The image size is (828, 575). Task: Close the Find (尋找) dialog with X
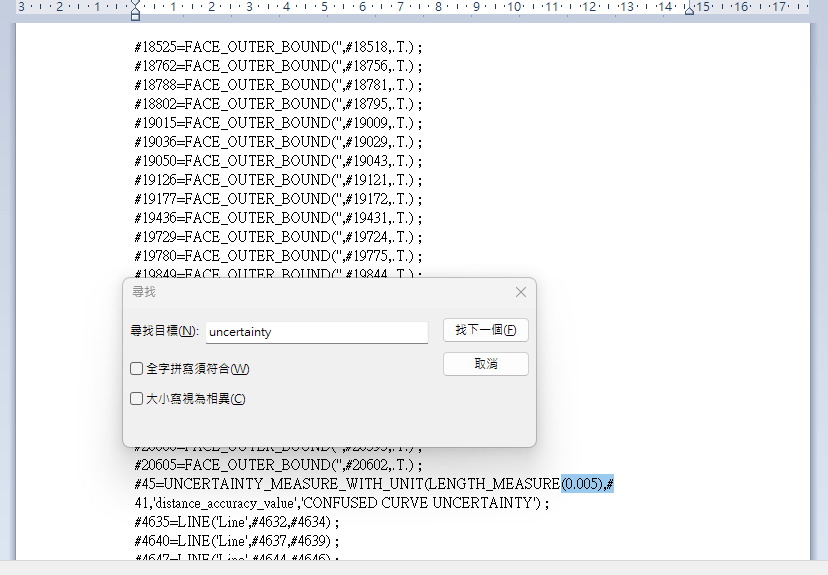pos(520,292)
